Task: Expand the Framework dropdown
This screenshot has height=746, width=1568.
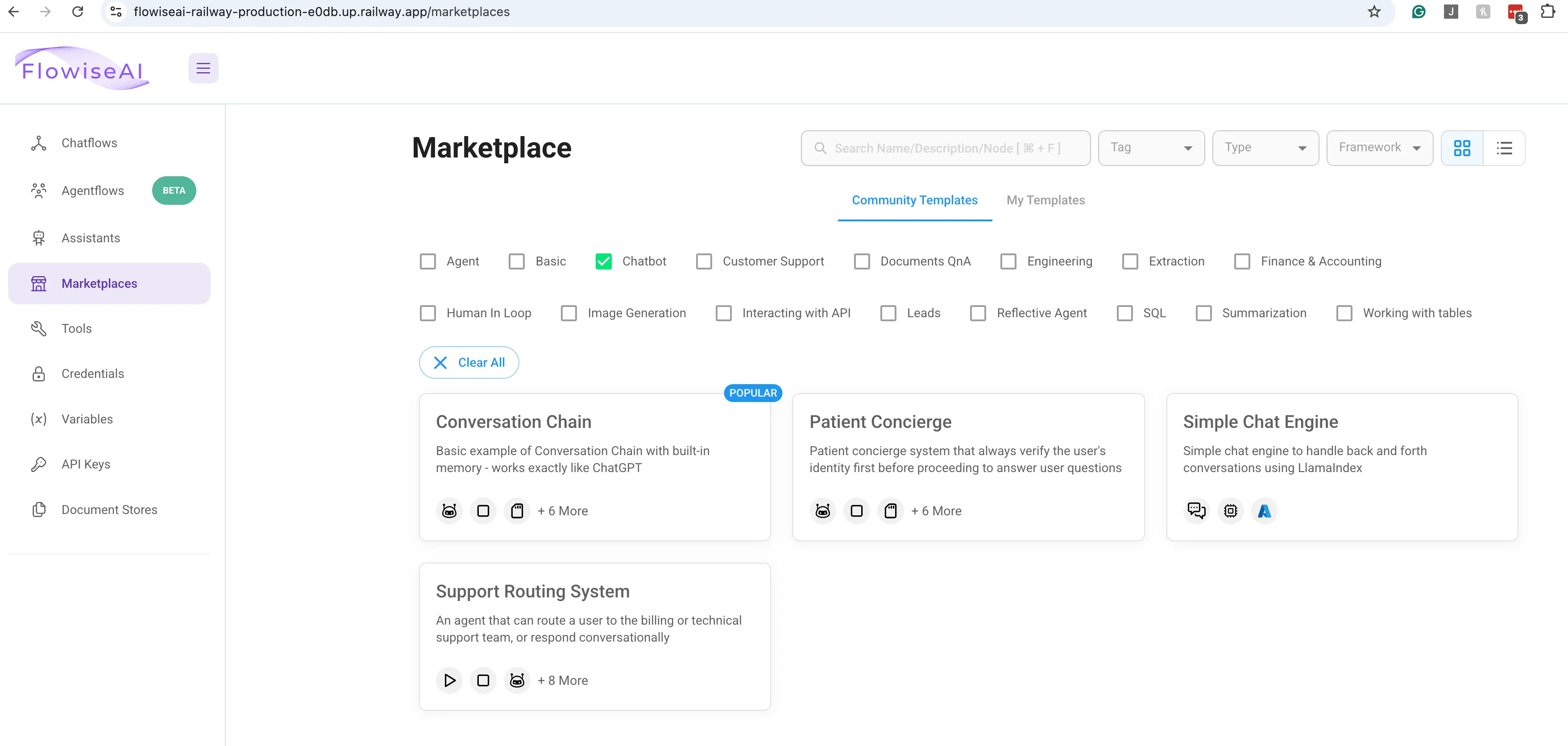Action: pyautogui.click(x=1379, y=148)
